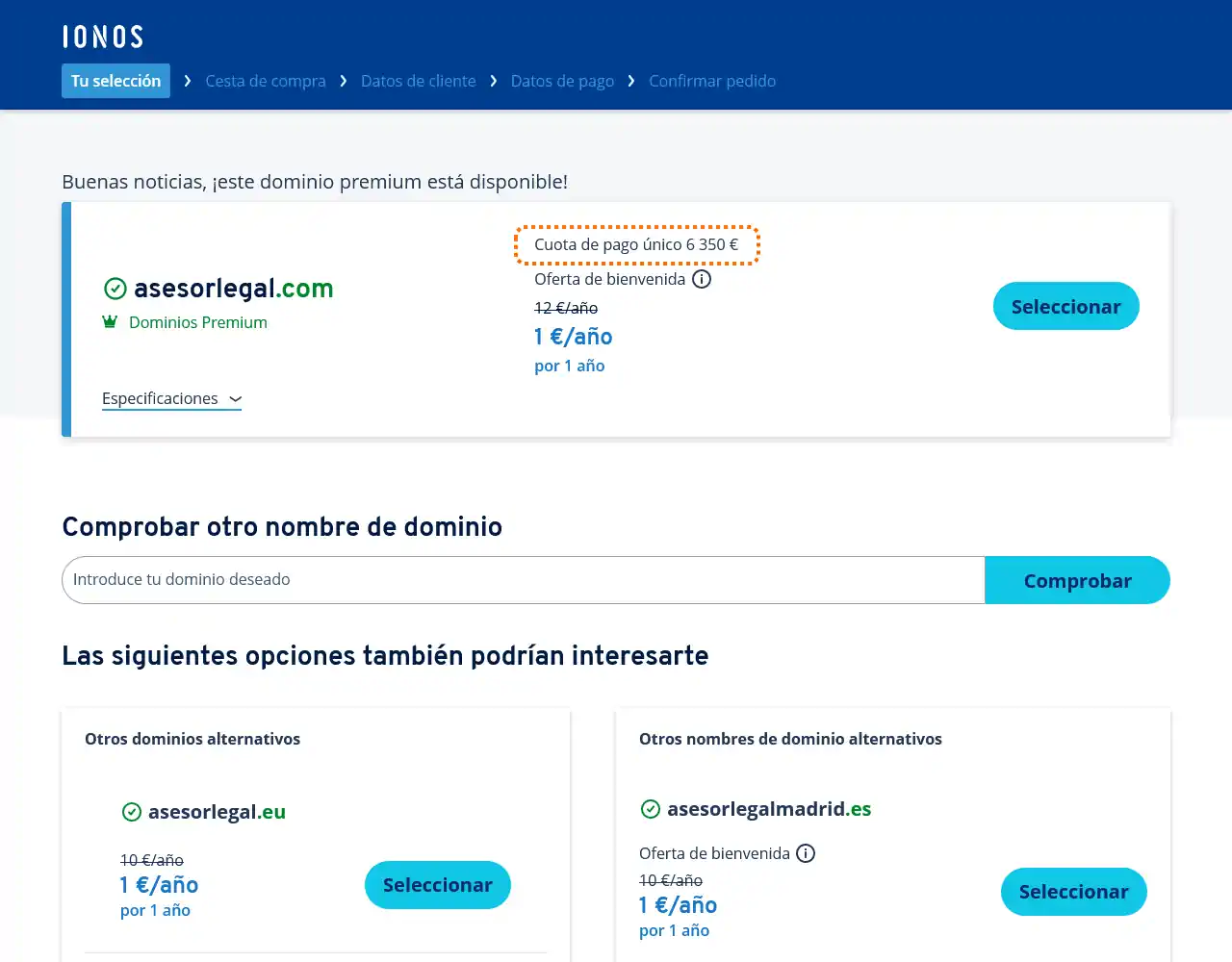1232x962 pixels.
Task: Click the Dominios Premium crown icon
Action: coord(110,321)
